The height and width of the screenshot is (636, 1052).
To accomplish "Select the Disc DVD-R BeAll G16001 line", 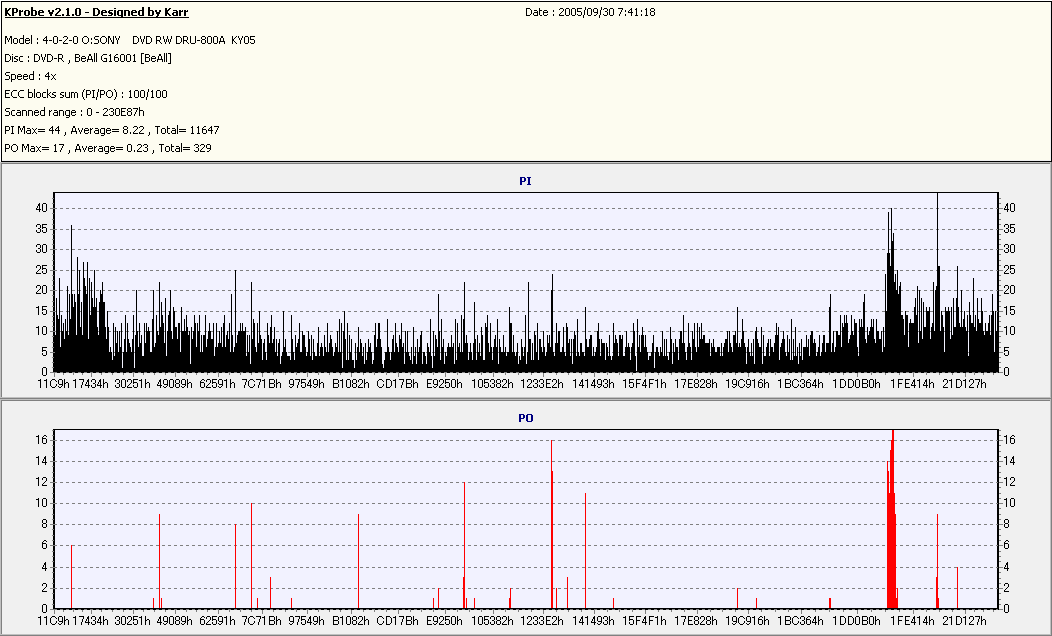I will pyautogui.click(x=88, y=58).
